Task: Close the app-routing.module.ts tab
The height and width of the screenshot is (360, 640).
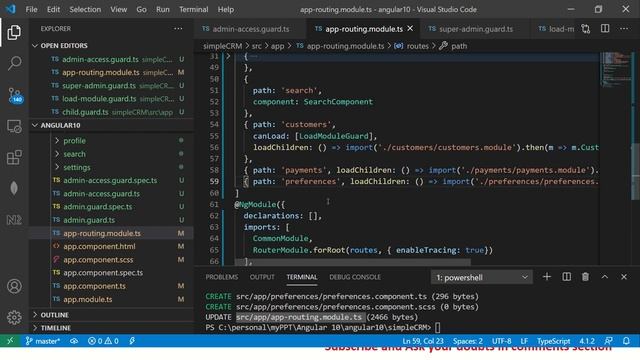Action: 410,29
